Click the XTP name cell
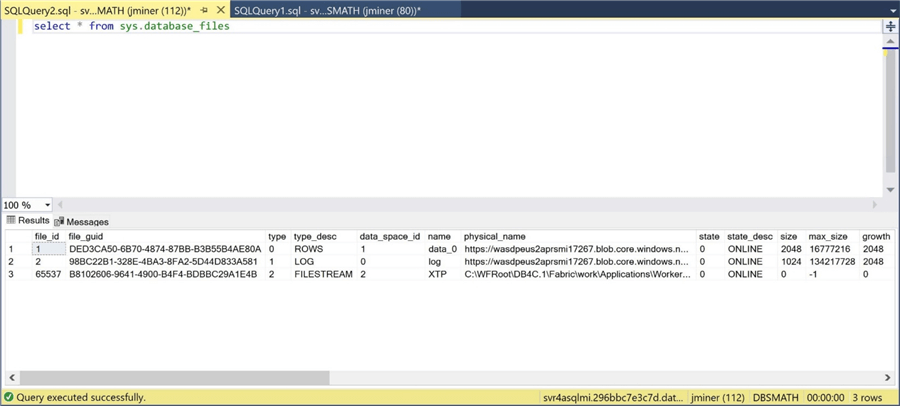This screenshot has width=900, height=406. click(443, 274)
